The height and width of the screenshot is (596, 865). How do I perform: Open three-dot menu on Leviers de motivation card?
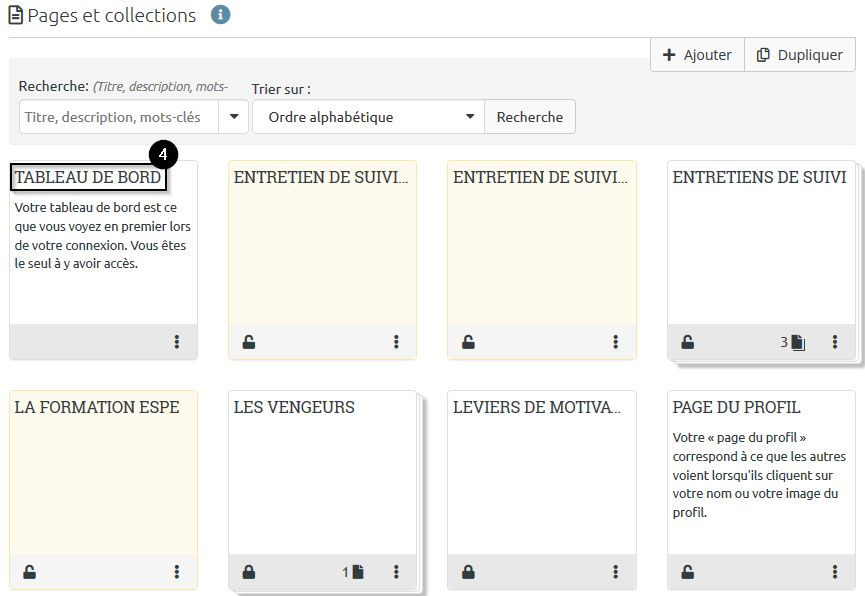[615, 572]
